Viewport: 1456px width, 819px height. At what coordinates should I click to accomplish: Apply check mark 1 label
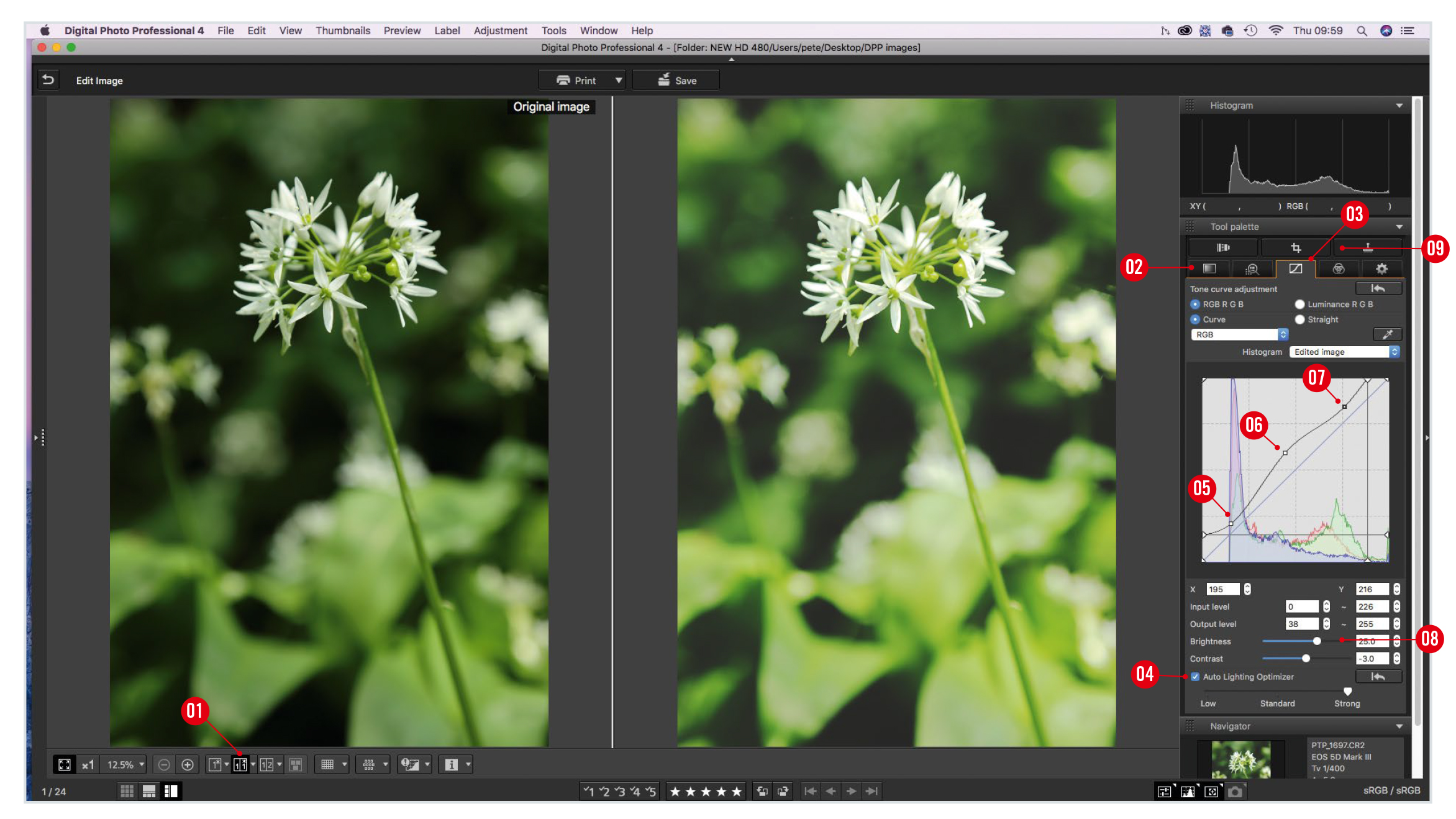point(589,791)
